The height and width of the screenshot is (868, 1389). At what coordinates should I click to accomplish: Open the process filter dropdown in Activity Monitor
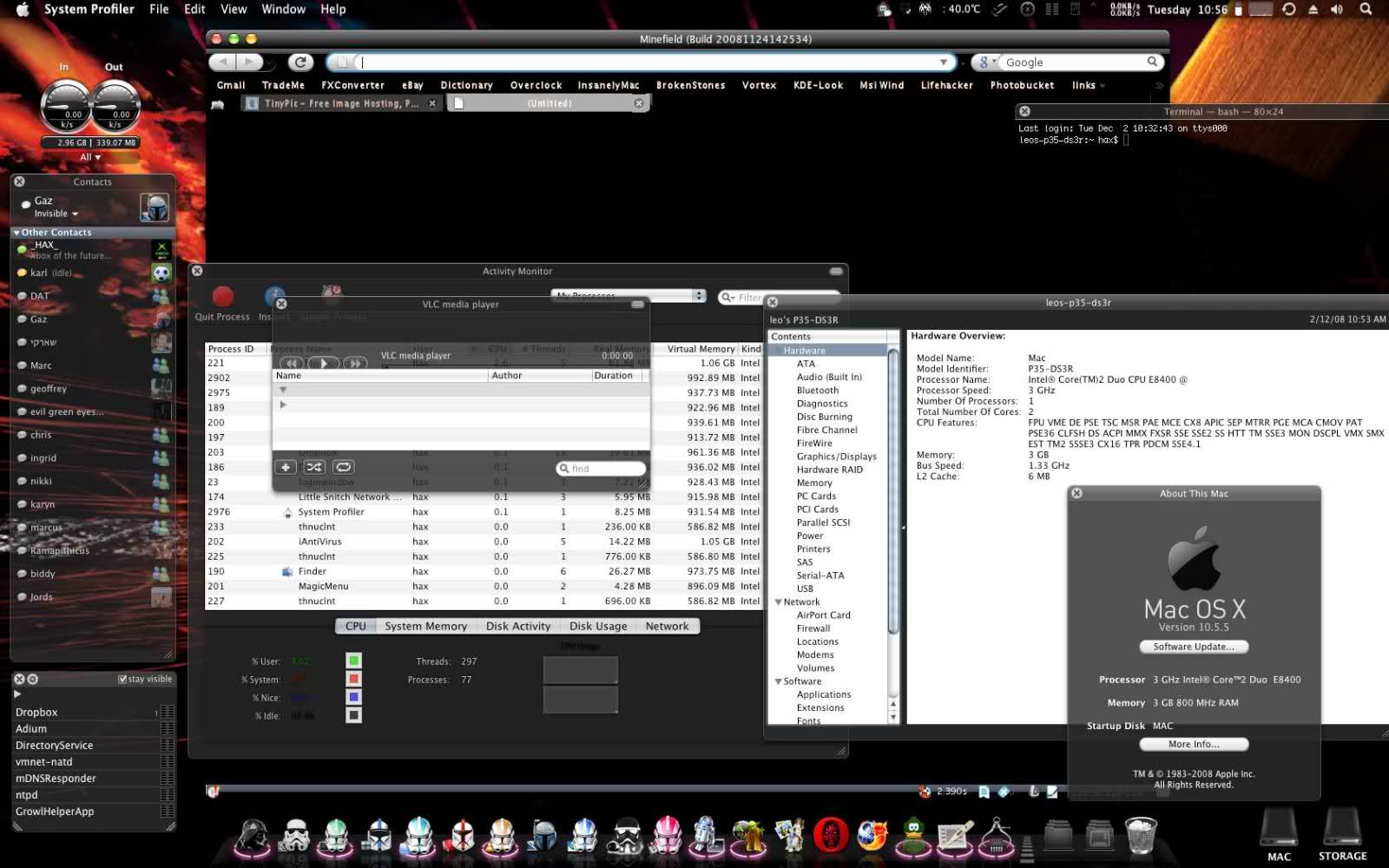pos(629,296)
